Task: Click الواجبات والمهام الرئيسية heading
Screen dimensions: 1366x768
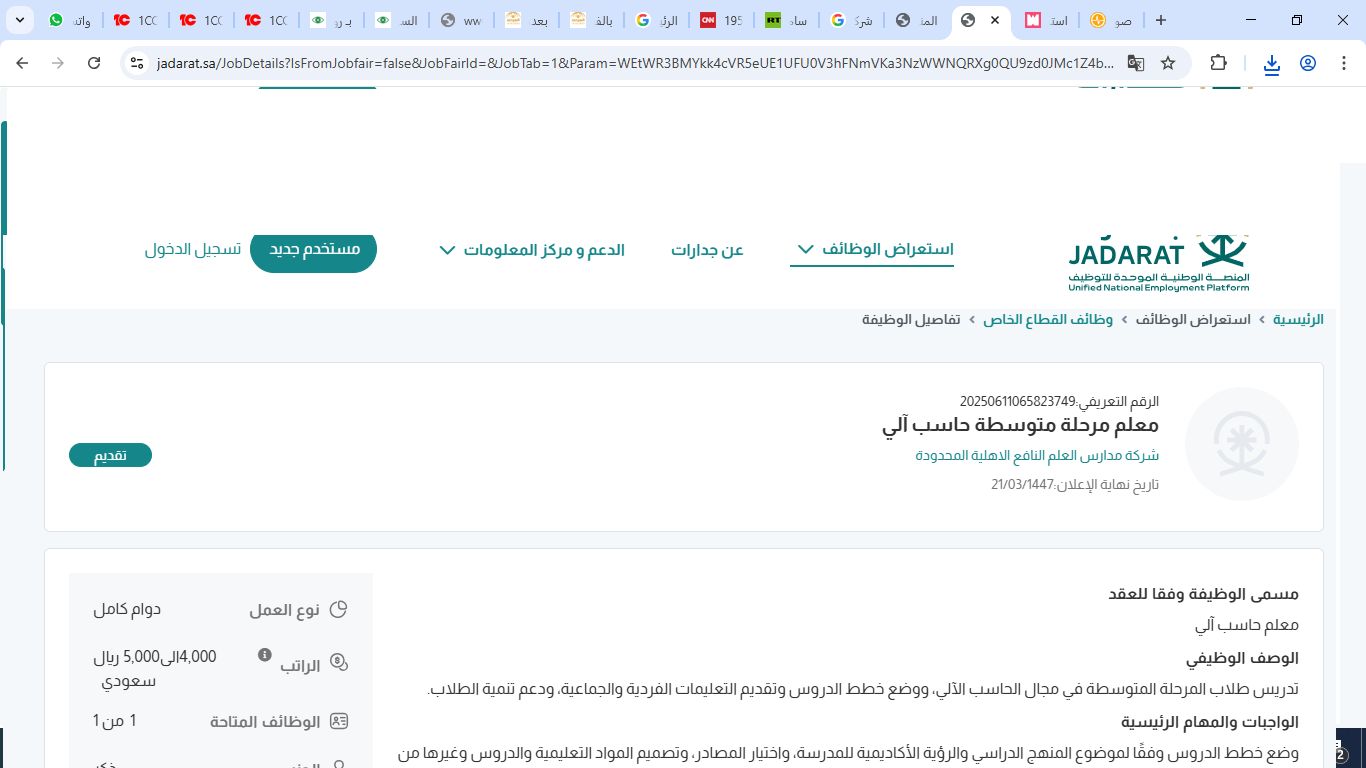Action: [x=1210, y=722]
